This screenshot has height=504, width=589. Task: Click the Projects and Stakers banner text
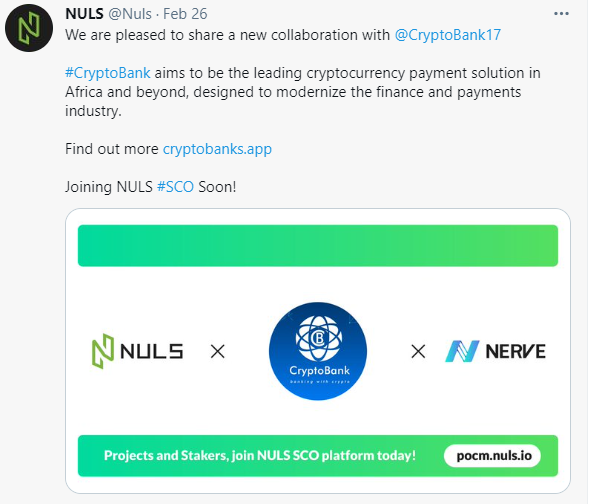[x=260, y=456]
